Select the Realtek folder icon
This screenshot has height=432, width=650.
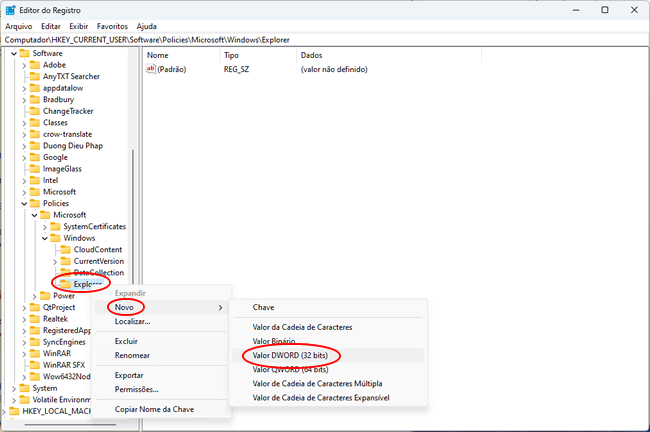point(35,318)
